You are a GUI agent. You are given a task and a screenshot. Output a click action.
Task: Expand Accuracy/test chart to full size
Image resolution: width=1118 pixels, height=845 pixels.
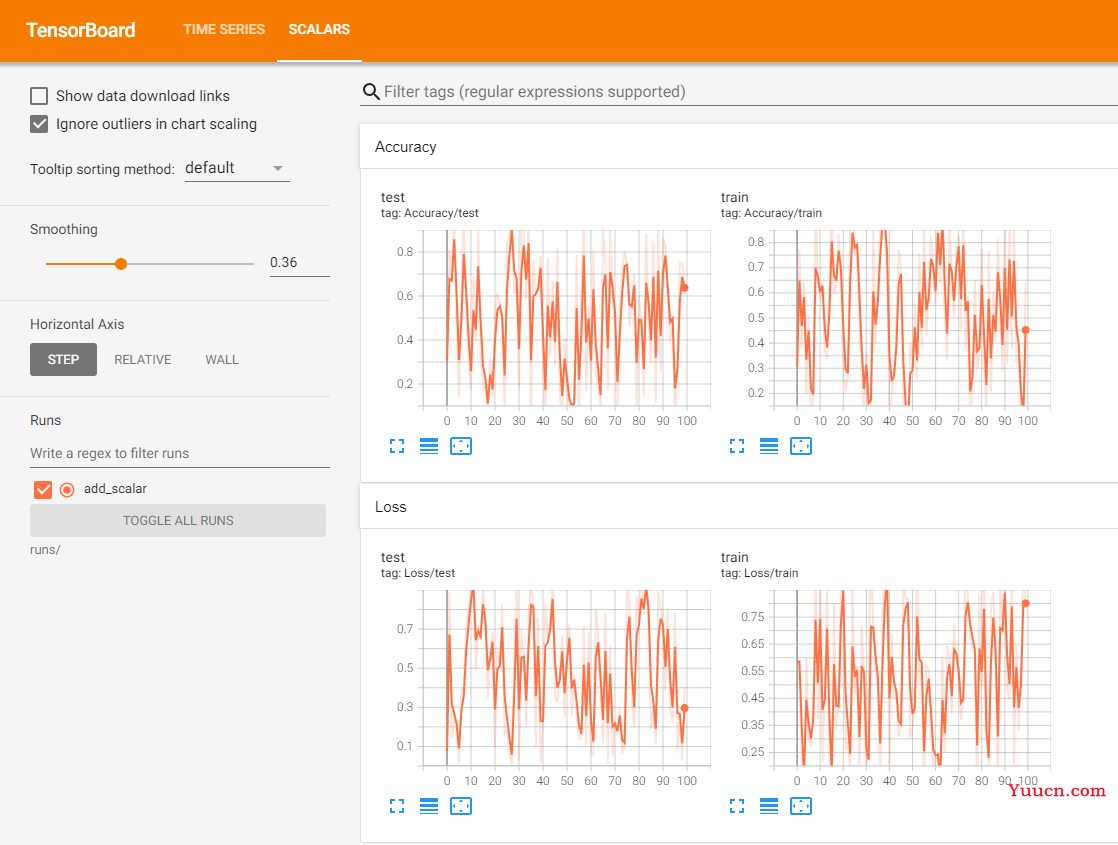tap(397, 446)
